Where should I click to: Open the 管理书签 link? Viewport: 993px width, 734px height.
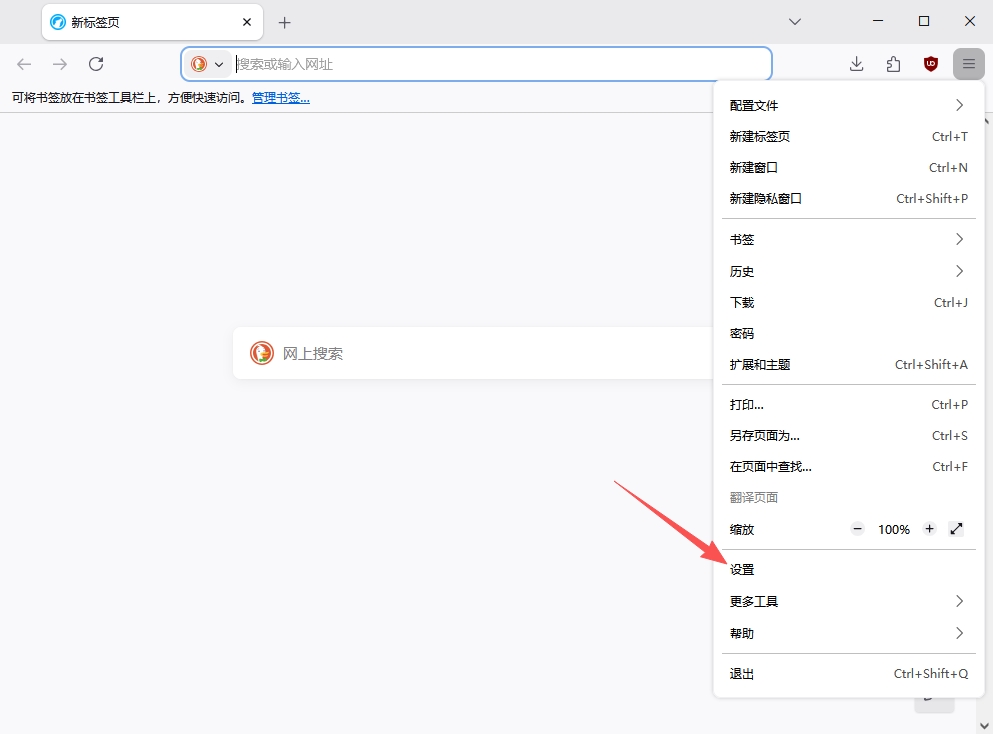point(281,98)
